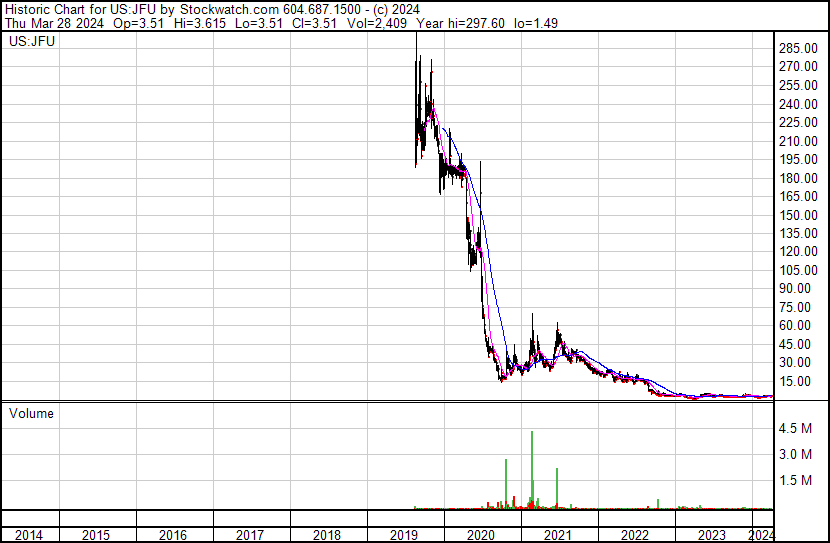Click the 30.00 price axis value

pos(795,363)
